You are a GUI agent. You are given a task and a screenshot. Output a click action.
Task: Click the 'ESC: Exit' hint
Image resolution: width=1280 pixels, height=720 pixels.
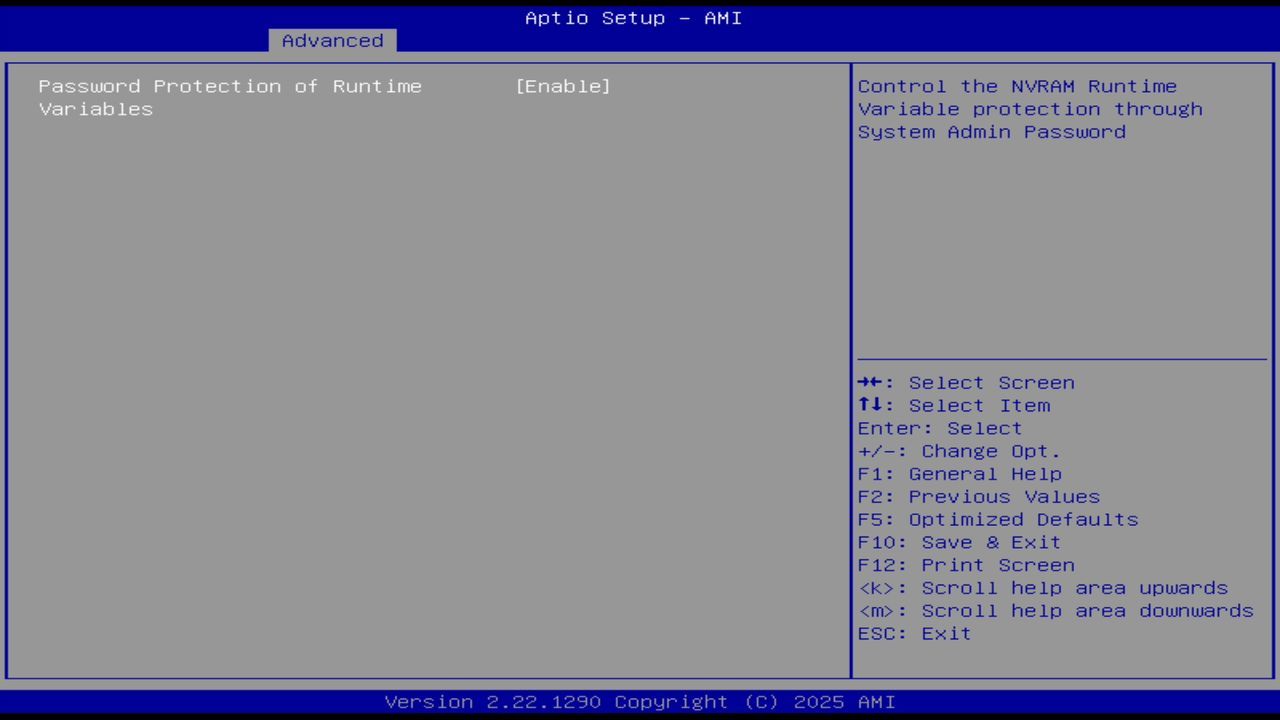coord(914,634)
